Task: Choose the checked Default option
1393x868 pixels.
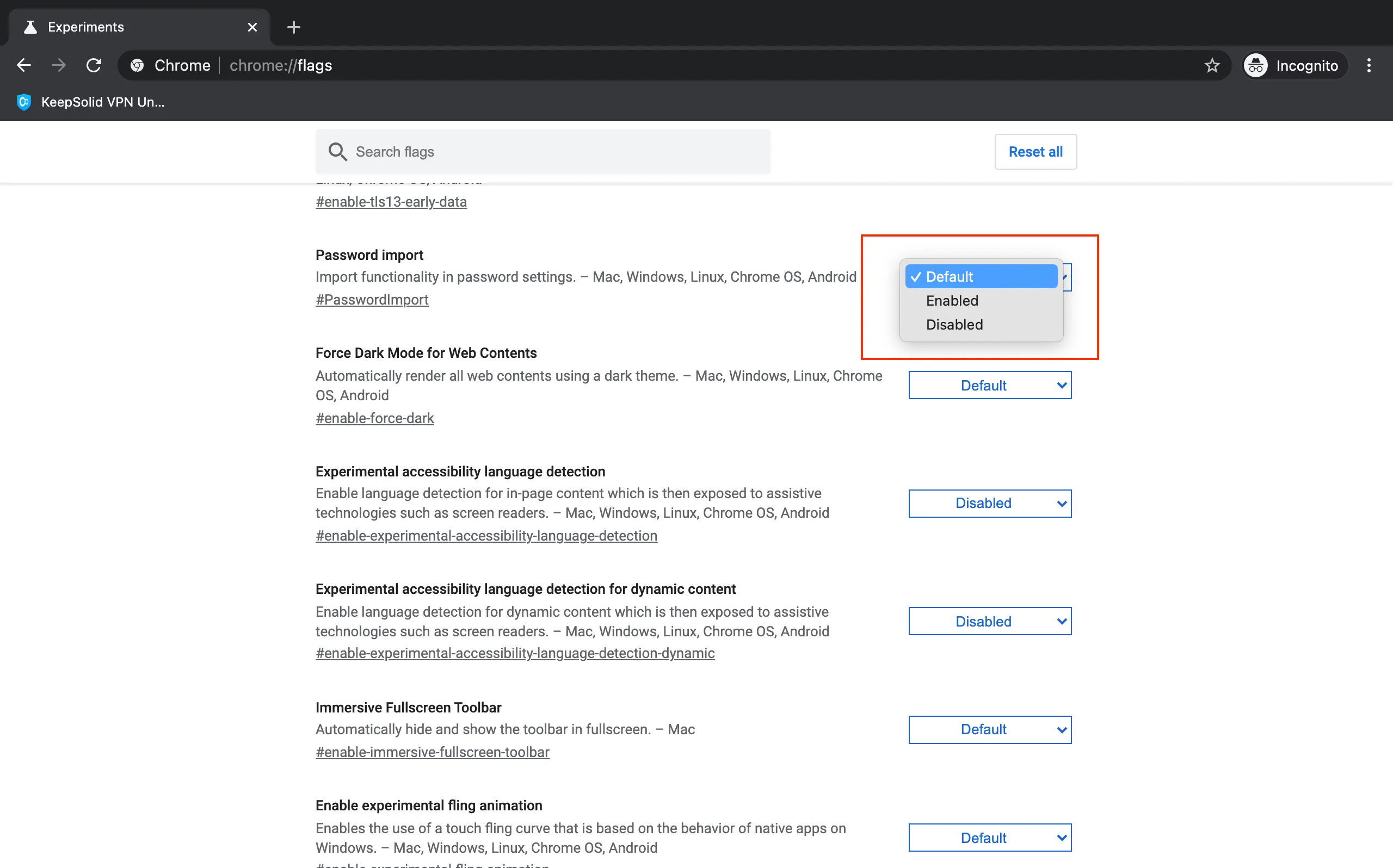Action: pos(981,277)
